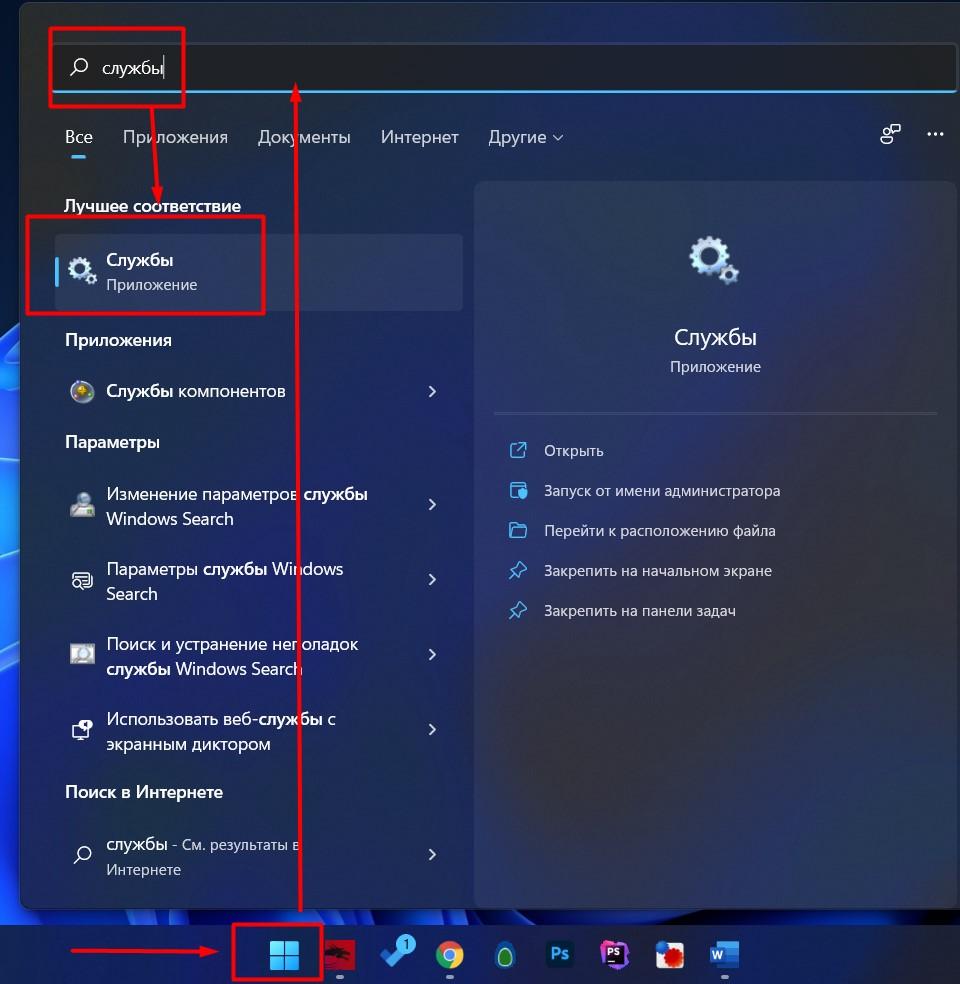Switch to the 'Документы' tab
Viewport: 960px width, 984px height.
tap(304, 137)
